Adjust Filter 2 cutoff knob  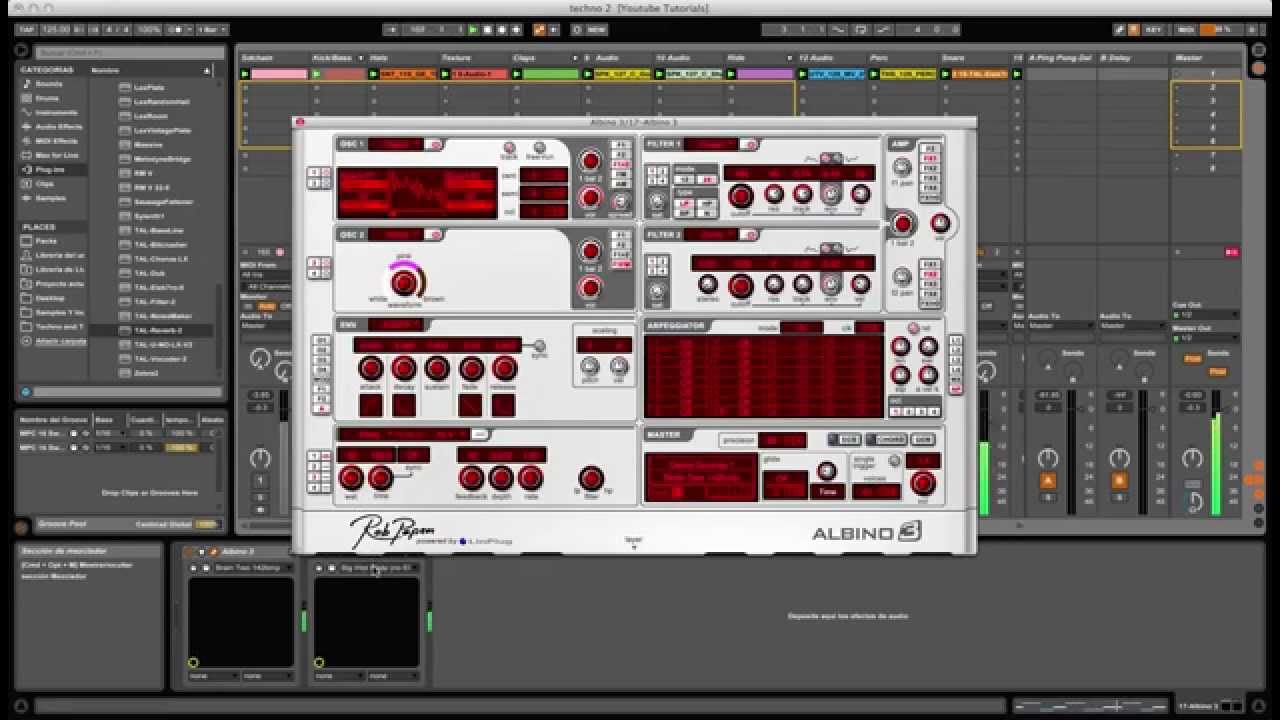[740, 286]
